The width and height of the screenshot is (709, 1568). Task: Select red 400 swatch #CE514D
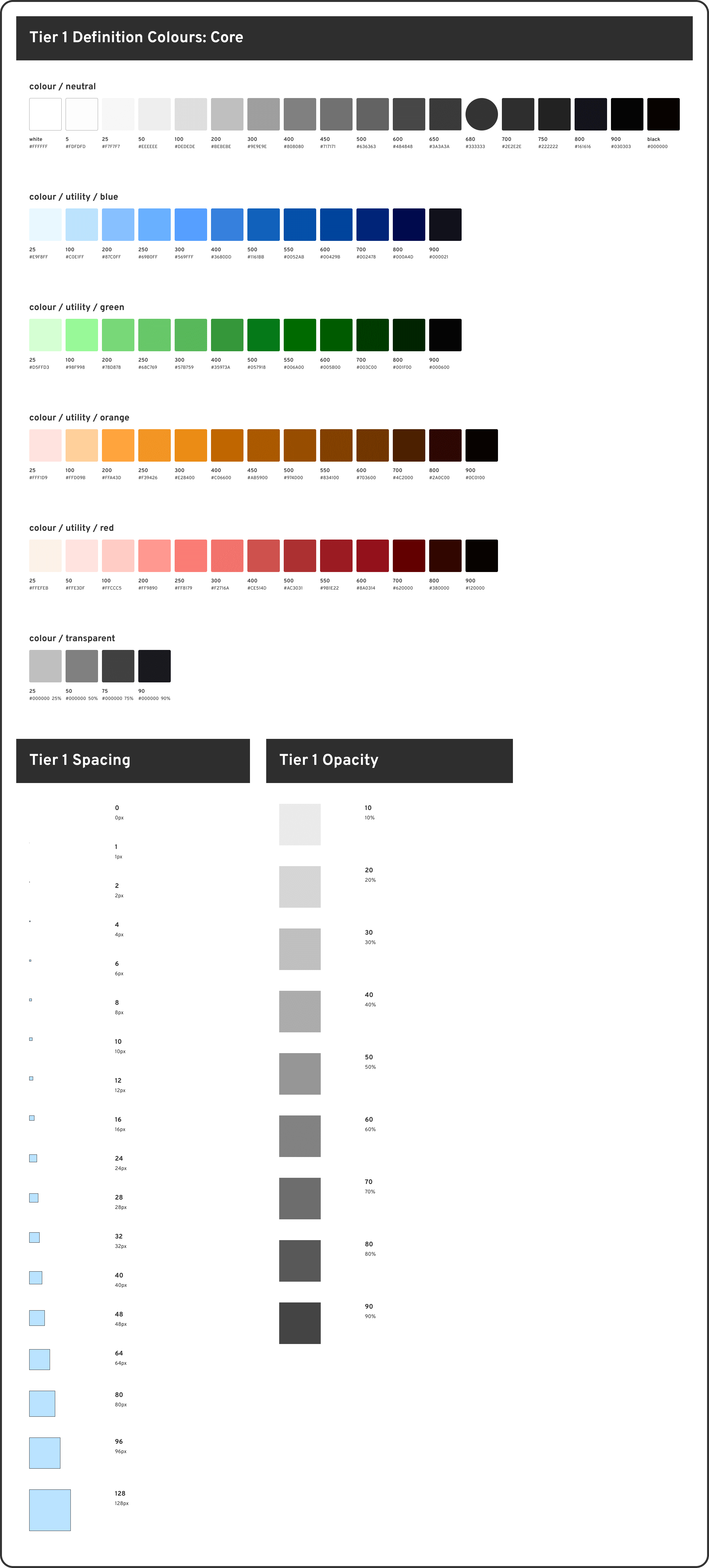click(264, 555)
